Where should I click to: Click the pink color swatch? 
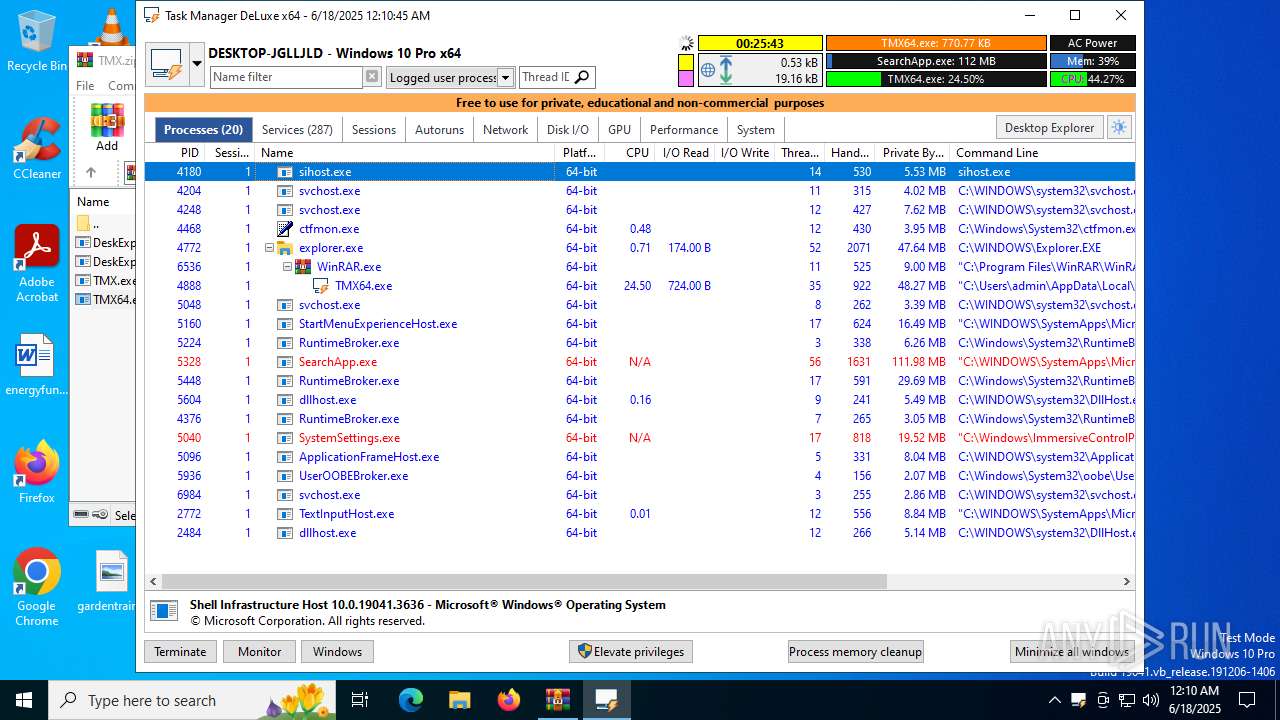686,79
